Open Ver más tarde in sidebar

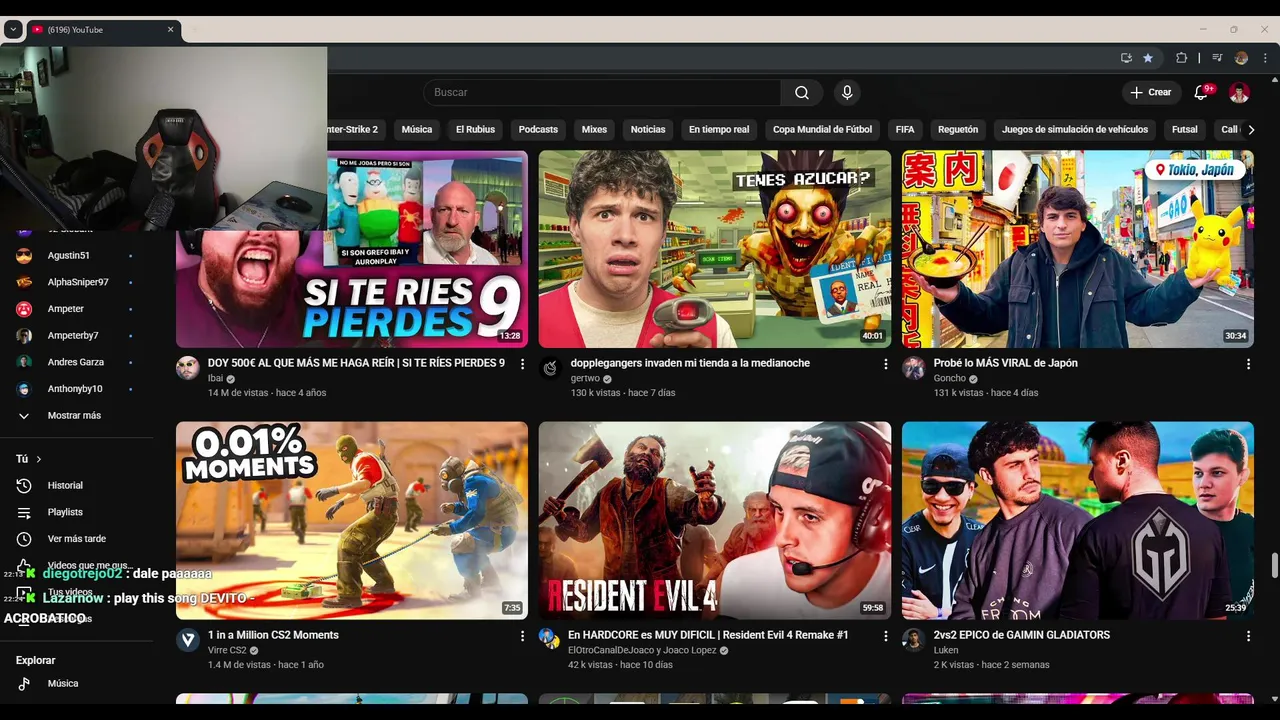76,539
